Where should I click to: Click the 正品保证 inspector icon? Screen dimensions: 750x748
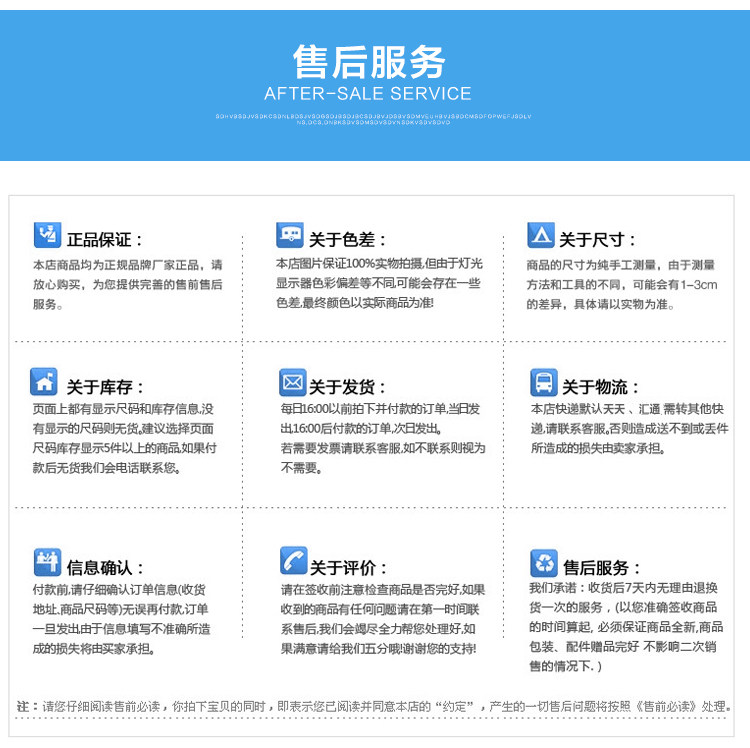tap(47, 235)
